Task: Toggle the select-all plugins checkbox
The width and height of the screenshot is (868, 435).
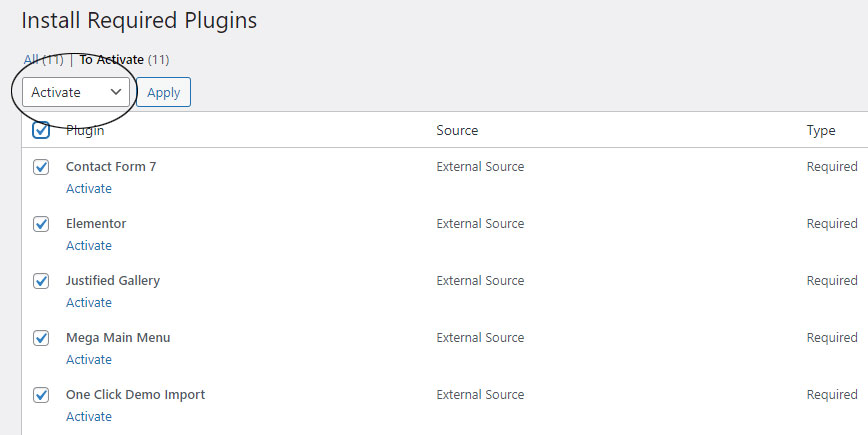Action: (x=41, y=131)
